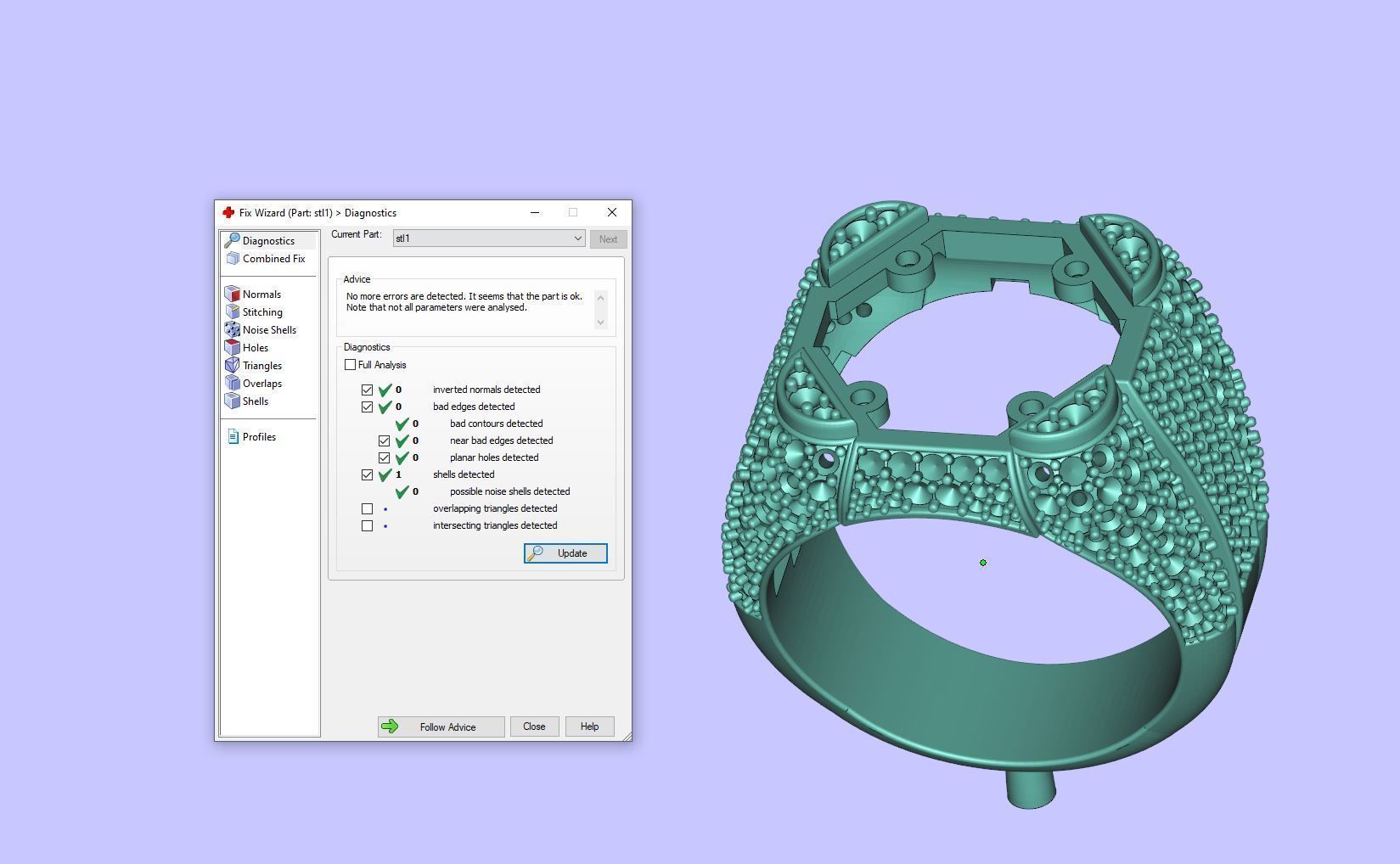The image size is (1400, 864).
Task: Uncheck planar holes detected checkbox
Action: click(384, 457)
